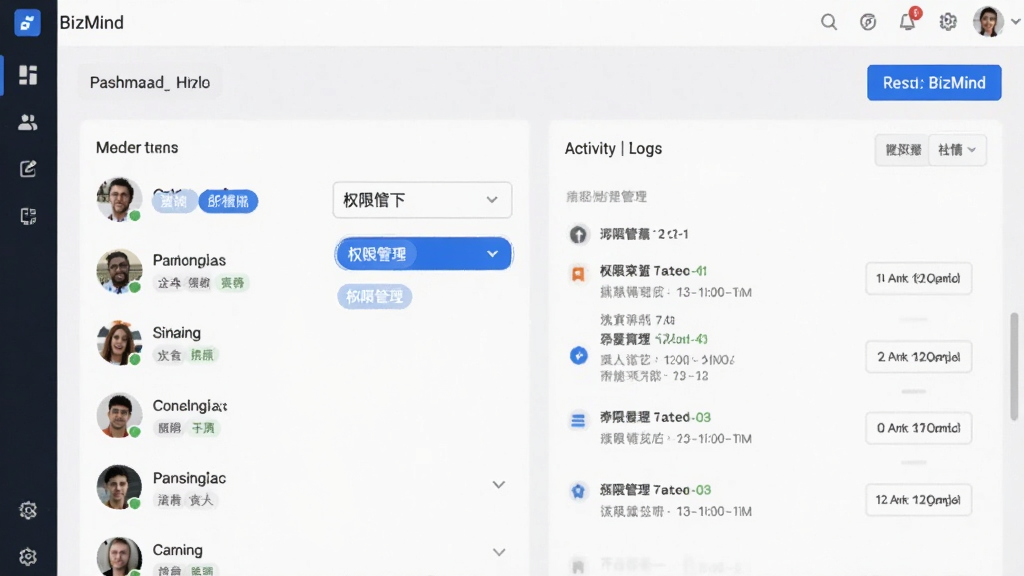
Task: Click the Resti: BizMind button
Action: coord(934,83)
